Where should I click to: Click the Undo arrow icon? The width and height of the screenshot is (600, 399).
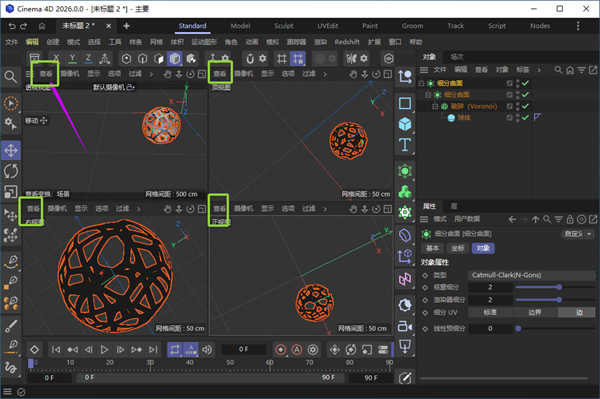(12, 26)
